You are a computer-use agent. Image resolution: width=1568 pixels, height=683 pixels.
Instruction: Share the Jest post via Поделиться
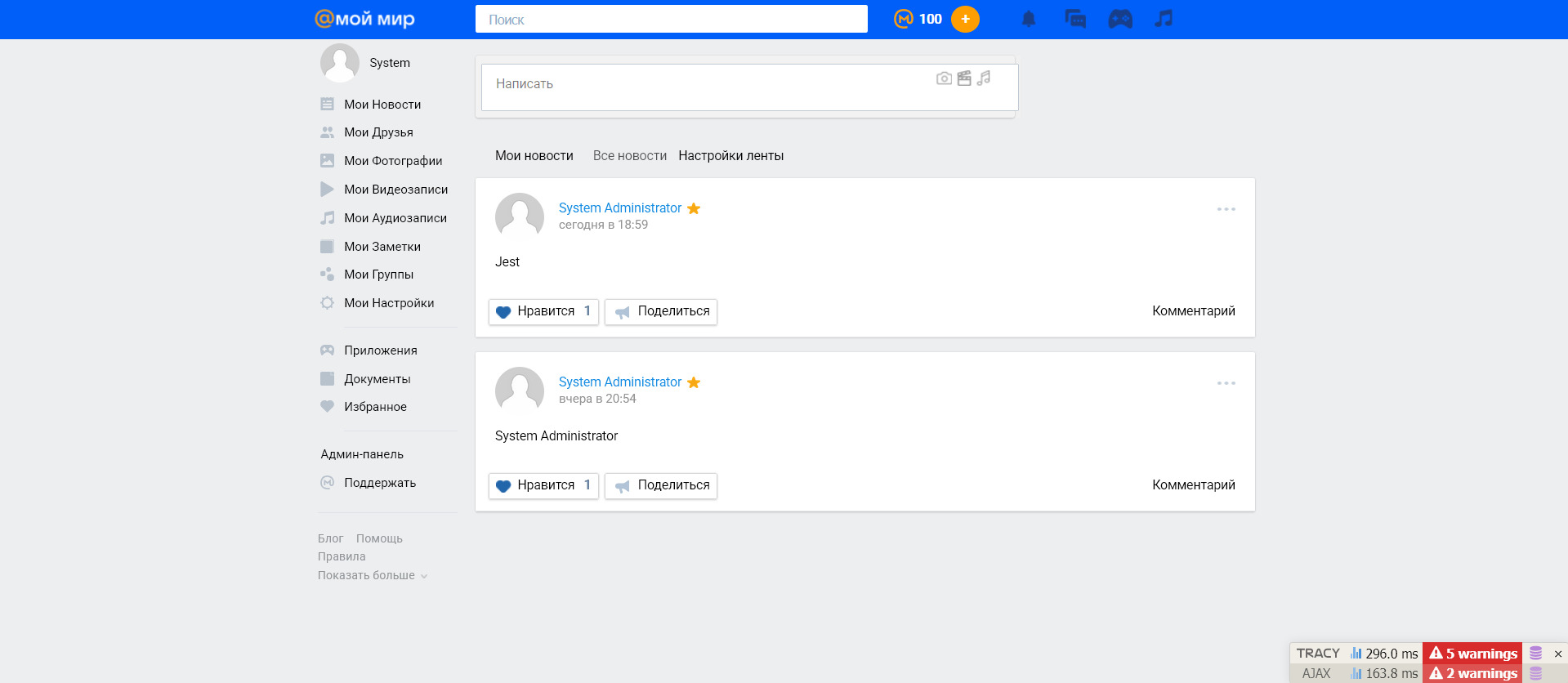pyautogui.click(x=661, y=311)
